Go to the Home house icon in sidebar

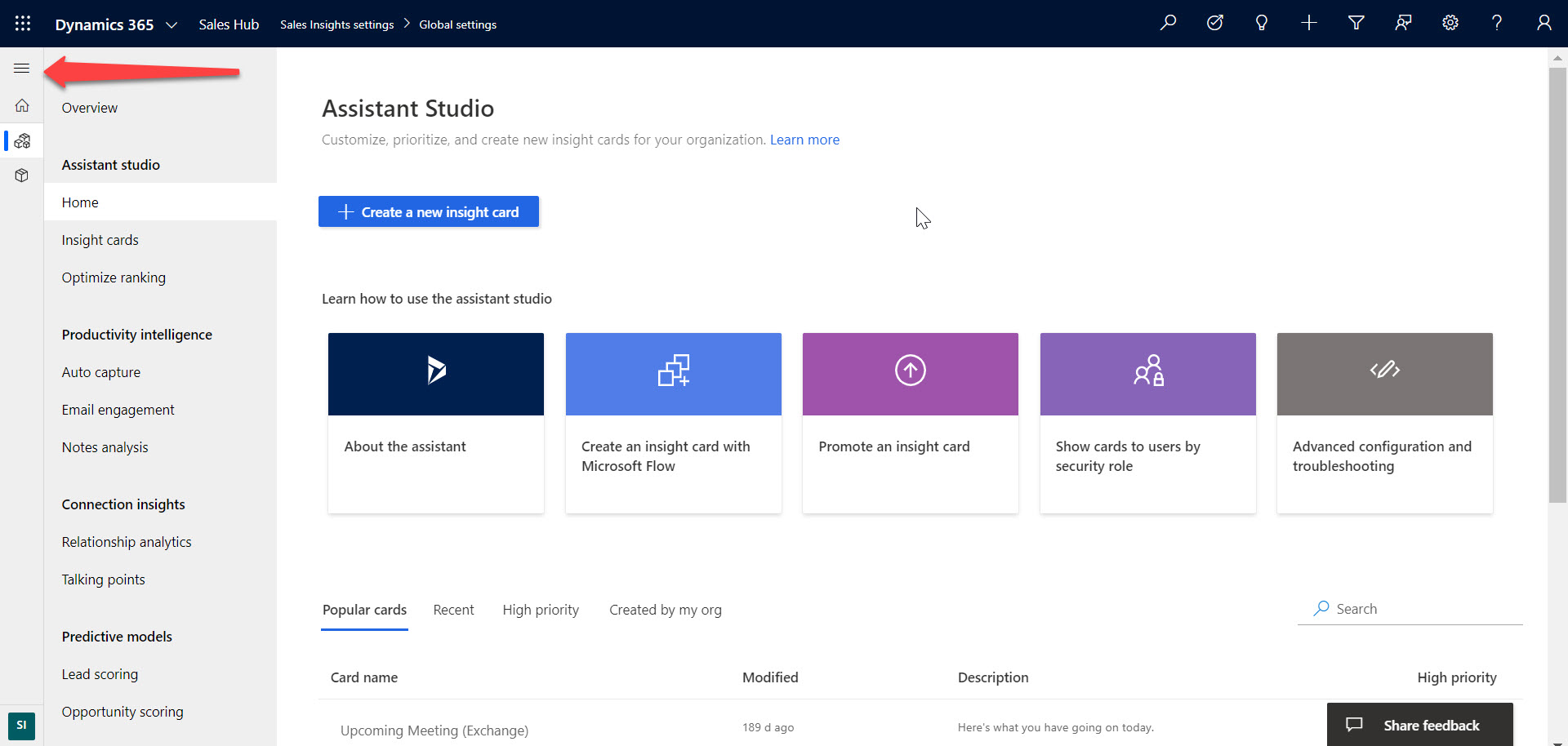coord(22,105)
